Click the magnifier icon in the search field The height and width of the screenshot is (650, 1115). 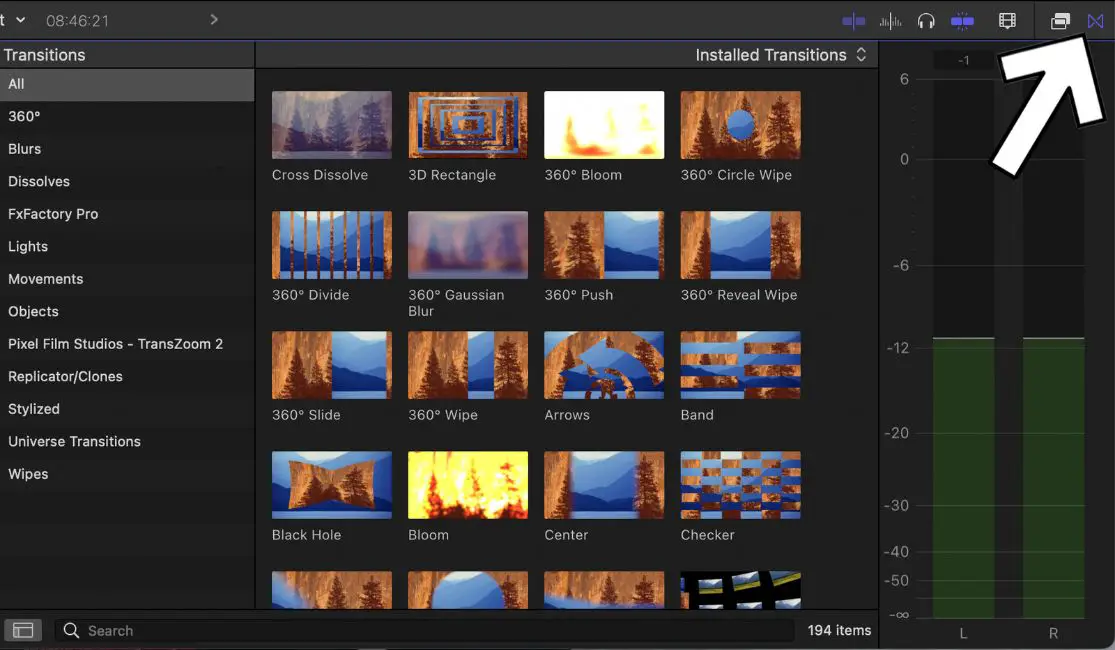70,630
